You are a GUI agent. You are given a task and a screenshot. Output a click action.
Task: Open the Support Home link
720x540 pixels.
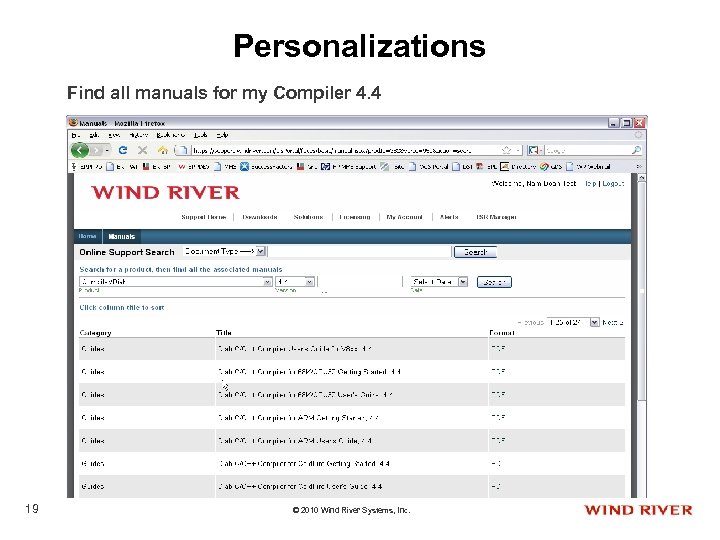pyautogui.click(x=203, y=217)
